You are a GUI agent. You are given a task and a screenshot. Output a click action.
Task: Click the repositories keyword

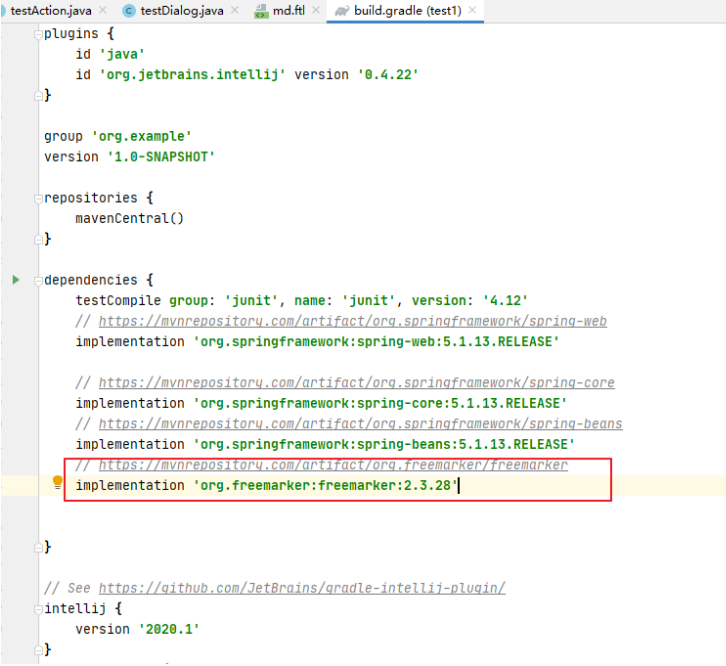point(91,198)
